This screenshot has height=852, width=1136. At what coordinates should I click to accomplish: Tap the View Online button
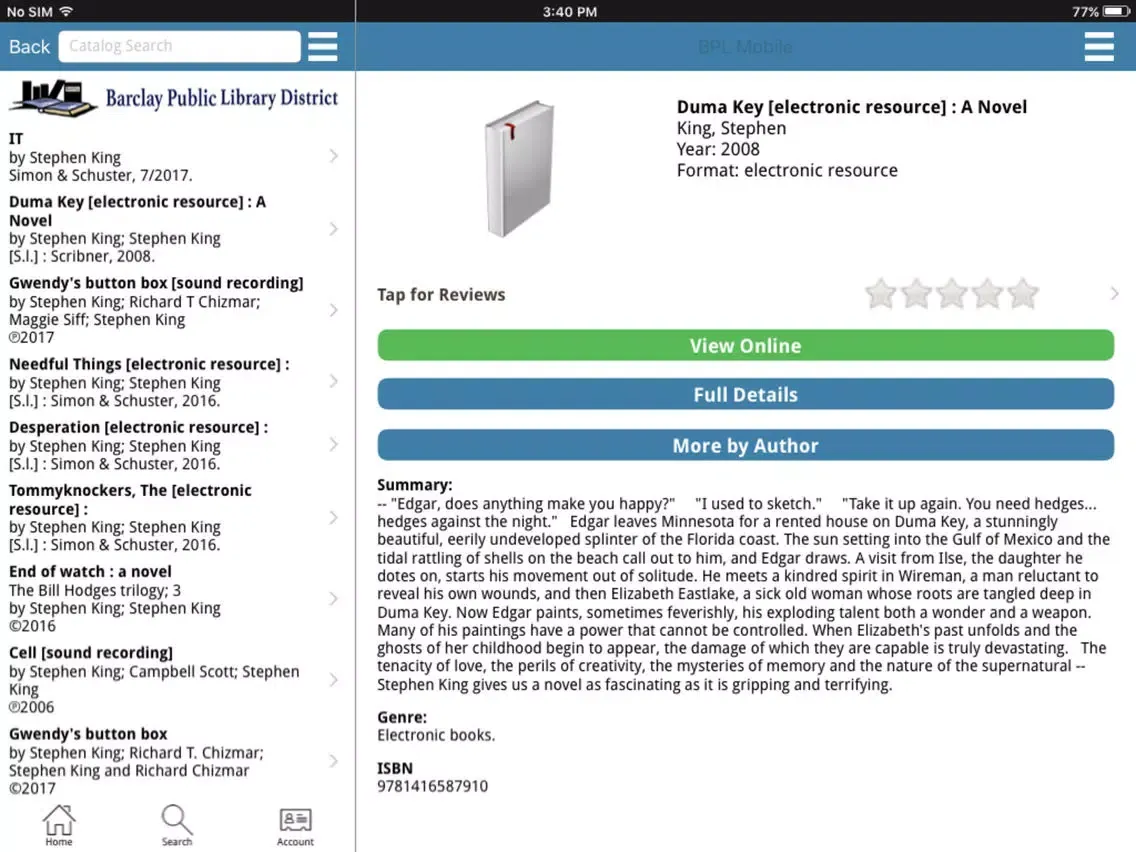[746, 346]
